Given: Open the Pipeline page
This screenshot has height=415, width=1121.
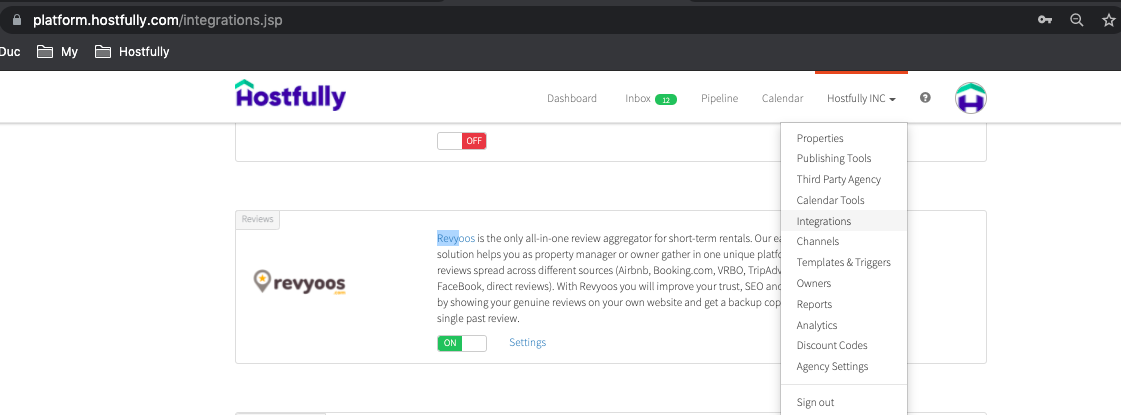Looking at the screenshot, I should click(x=719, y=99).
